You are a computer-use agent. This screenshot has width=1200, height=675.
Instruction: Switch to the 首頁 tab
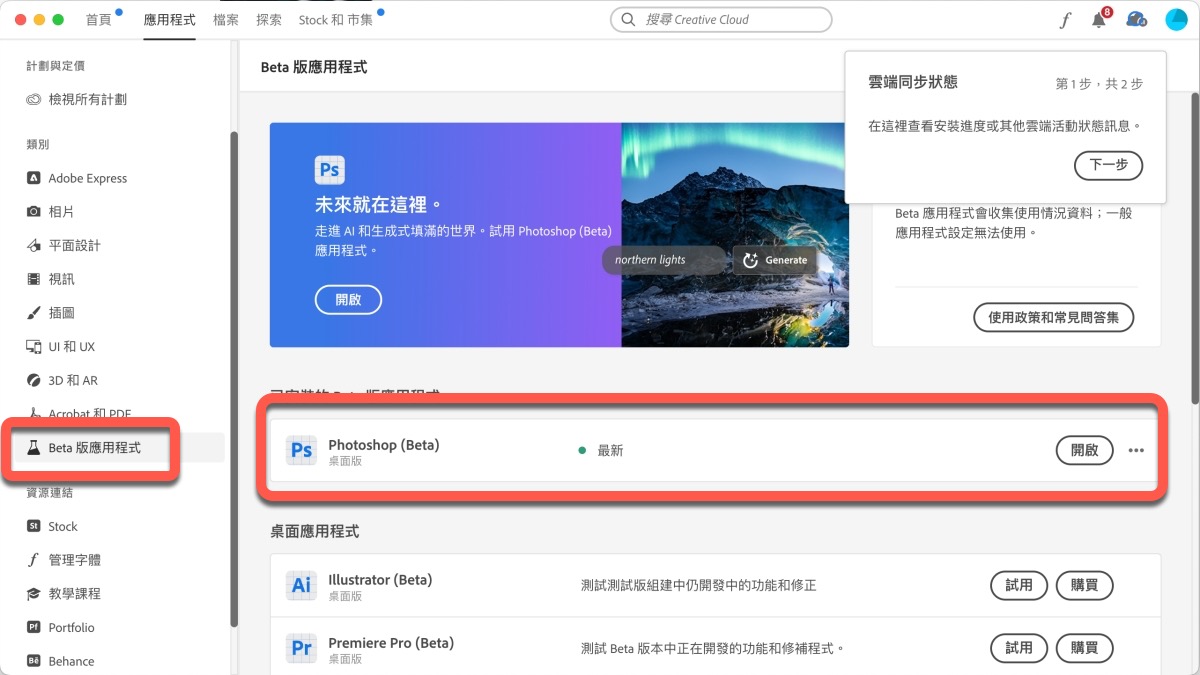pyautogui.click(x=99, y=19)
